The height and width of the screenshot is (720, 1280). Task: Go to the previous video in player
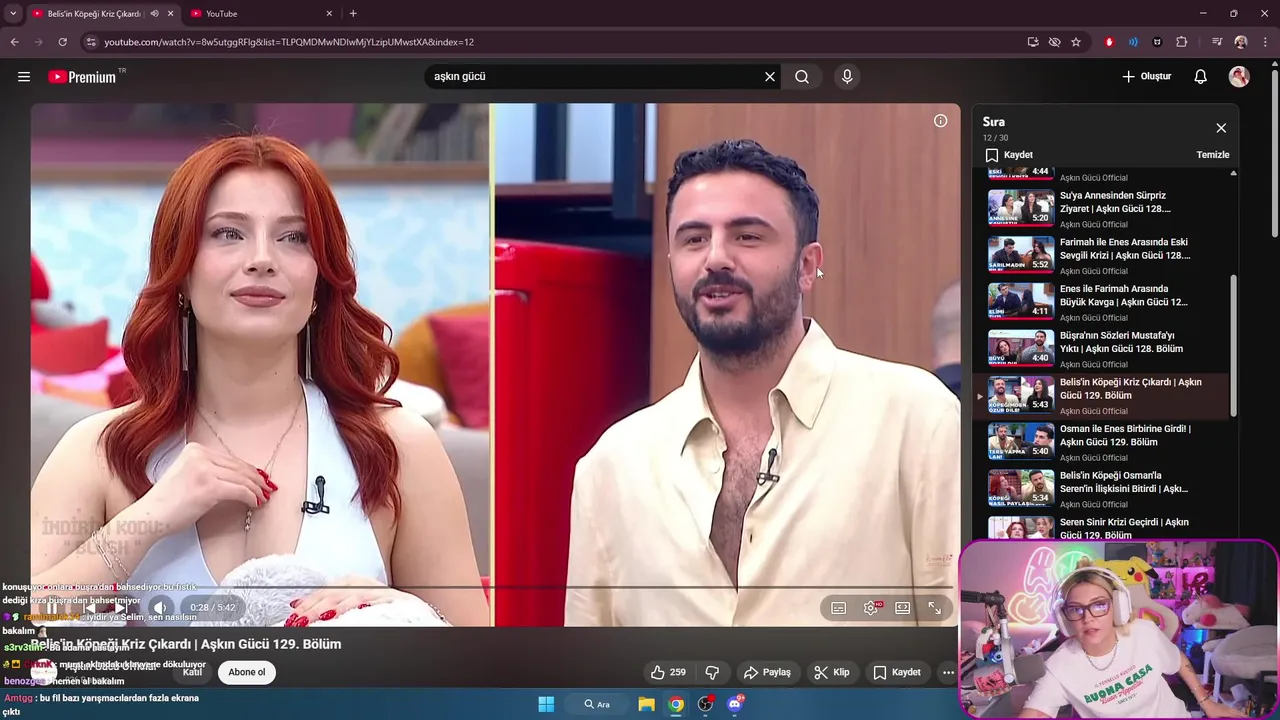pos(88,608)
